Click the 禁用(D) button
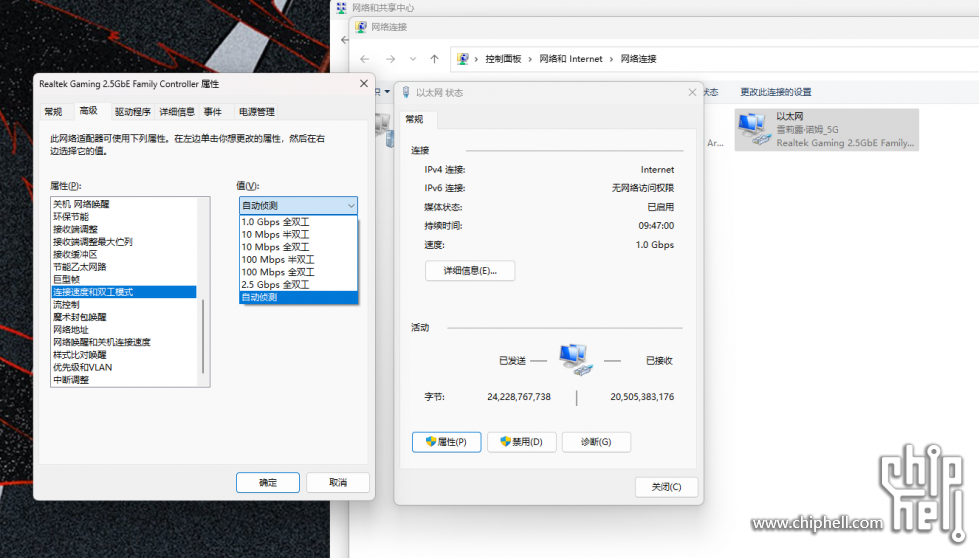The width and height of the screenshot is (979, 558). (521, 442)
